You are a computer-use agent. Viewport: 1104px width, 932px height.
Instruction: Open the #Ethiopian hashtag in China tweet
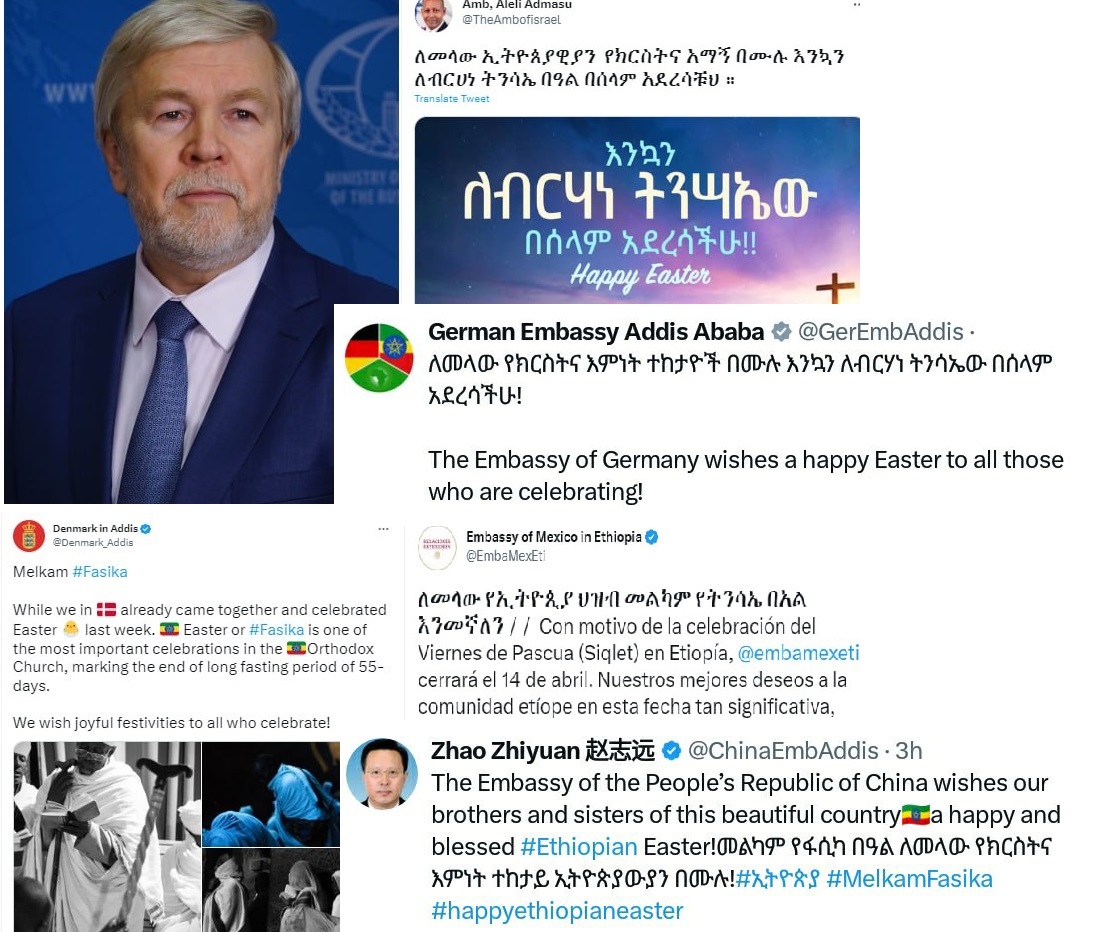pyautogui.click(x=579, y=847)
